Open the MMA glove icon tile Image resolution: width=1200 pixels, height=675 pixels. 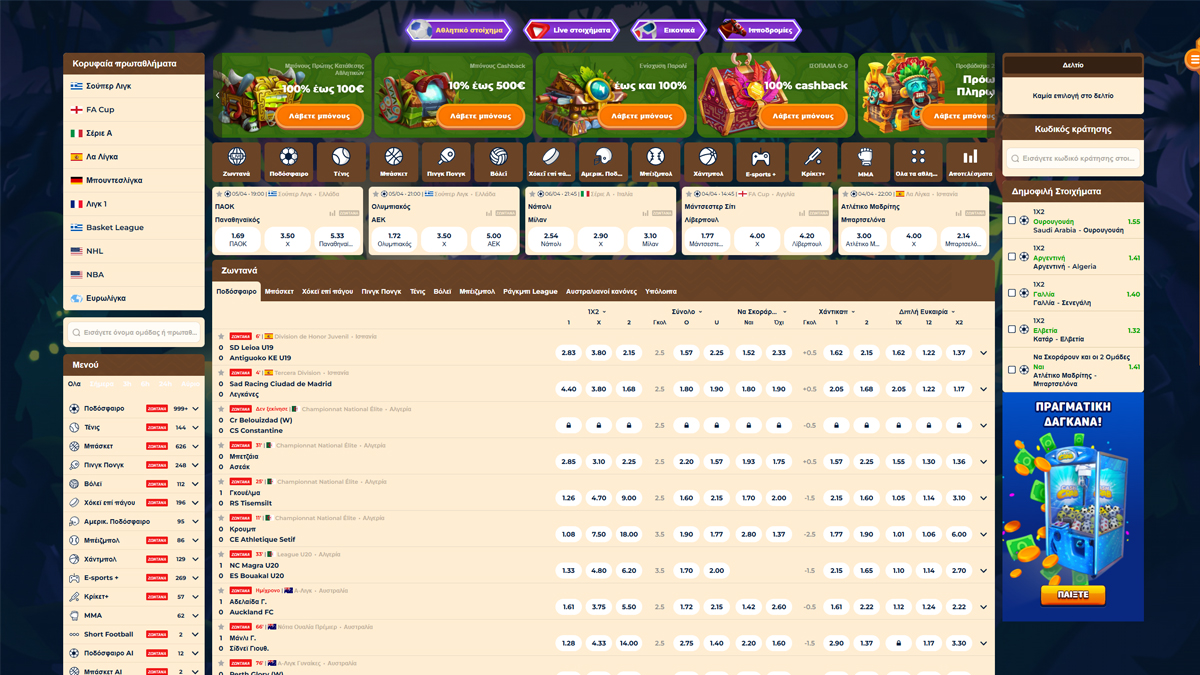coord(865,160)
